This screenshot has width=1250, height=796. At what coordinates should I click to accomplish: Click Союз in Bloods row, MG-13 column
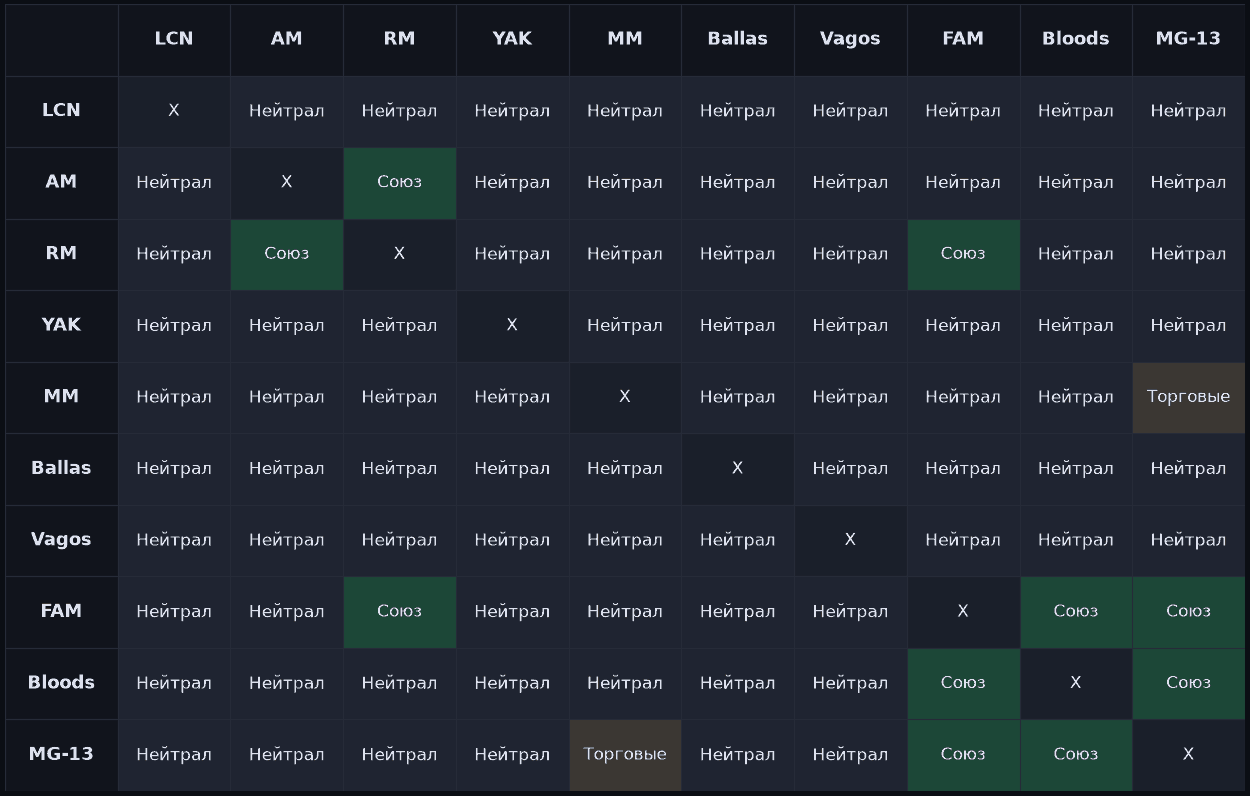pos(1188,683)
